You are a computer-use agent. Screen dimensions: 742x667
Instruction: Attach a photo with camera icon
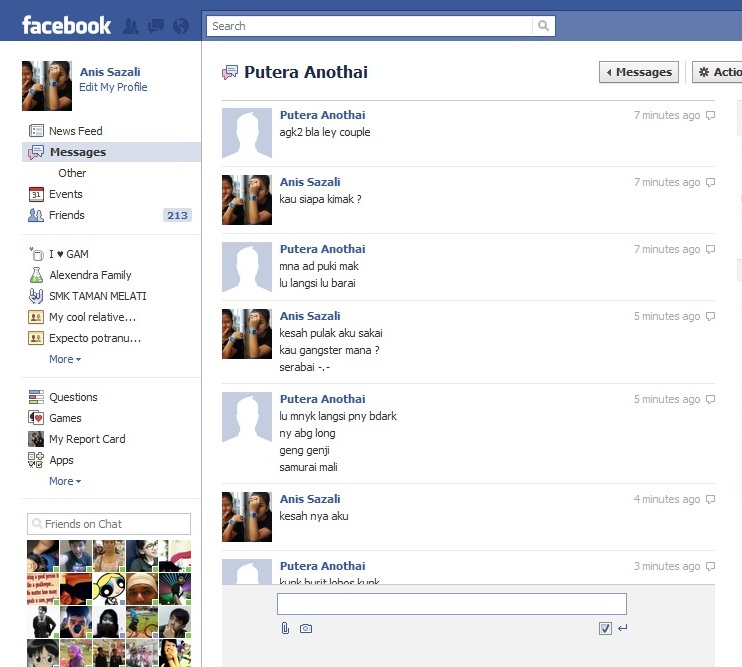(x=306, y=628)
